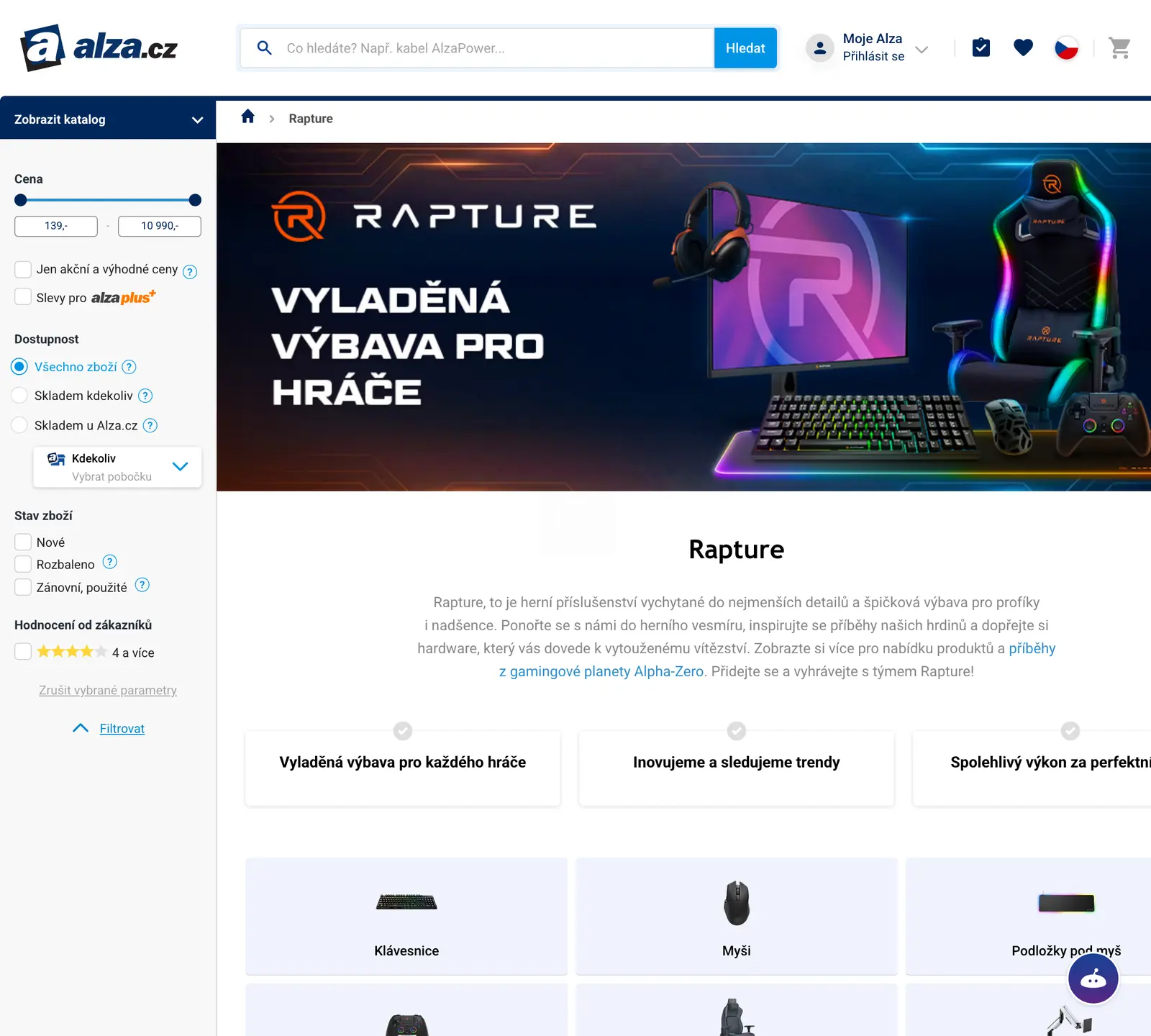The image size is (1151, 1036).
Task: Open the user account avatar icon
Action: click(819, 48)
